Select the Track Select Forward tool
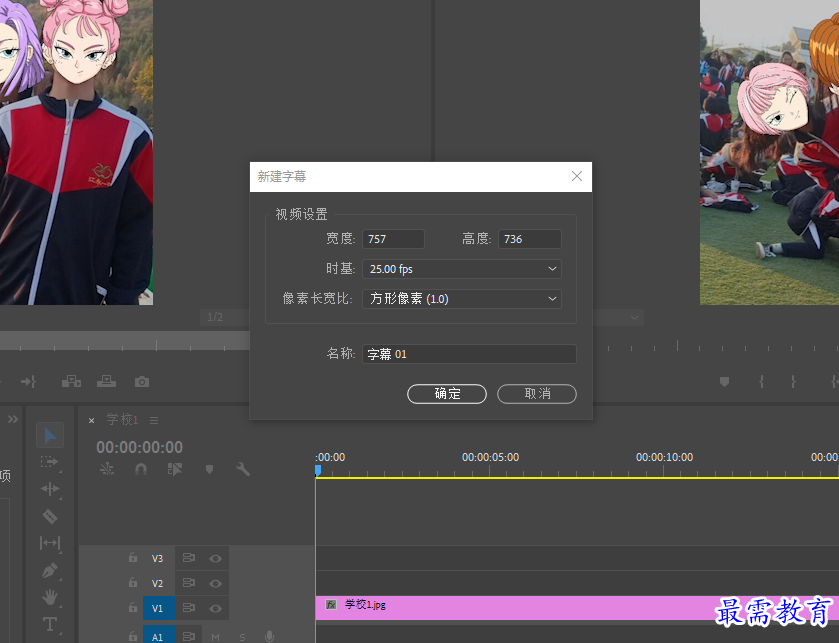The width and height of the screenshot is (839, 643). tap(50, 462)
